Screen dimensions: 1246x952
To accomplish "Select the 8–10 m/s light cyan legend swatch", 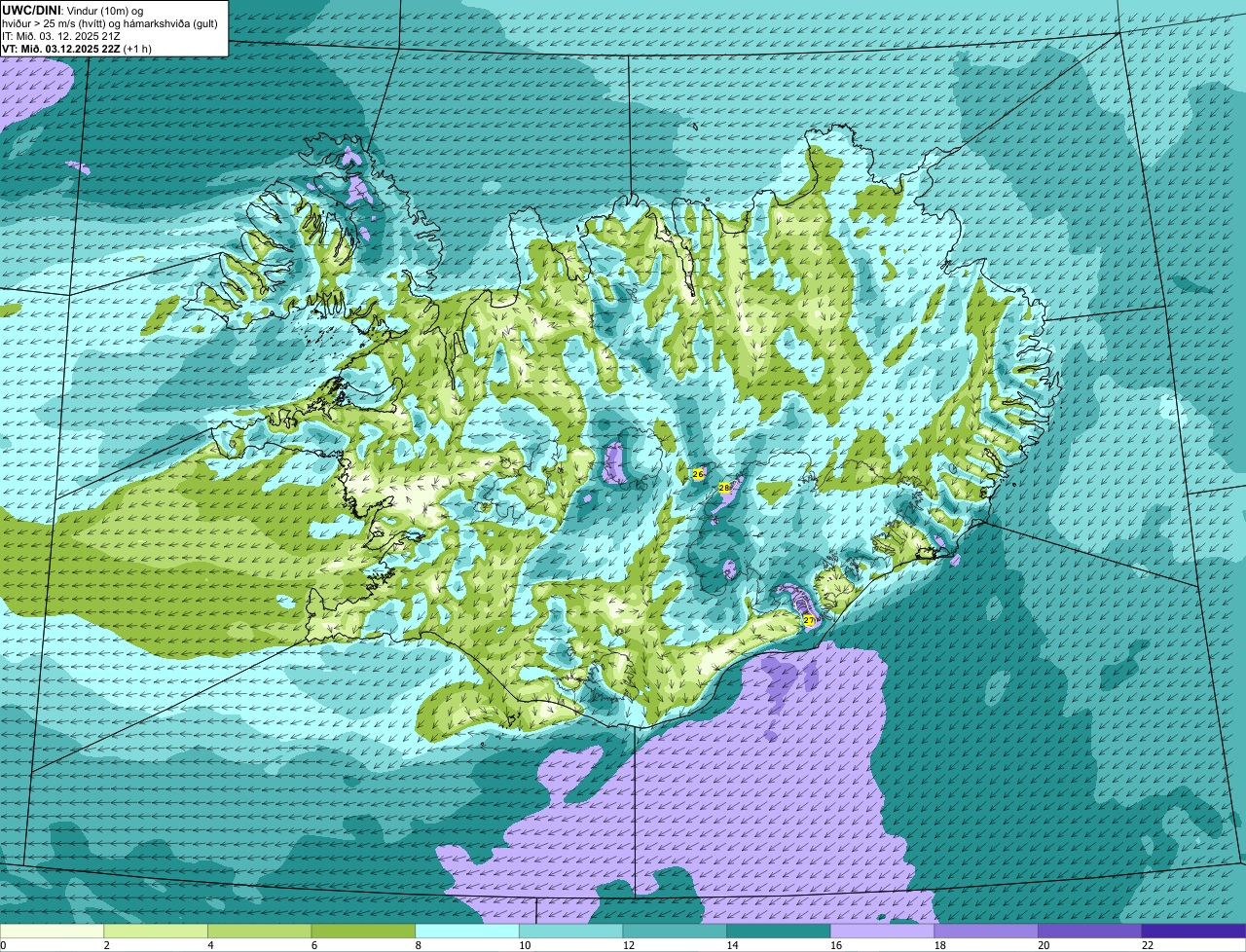I will (x=467, y=932).
